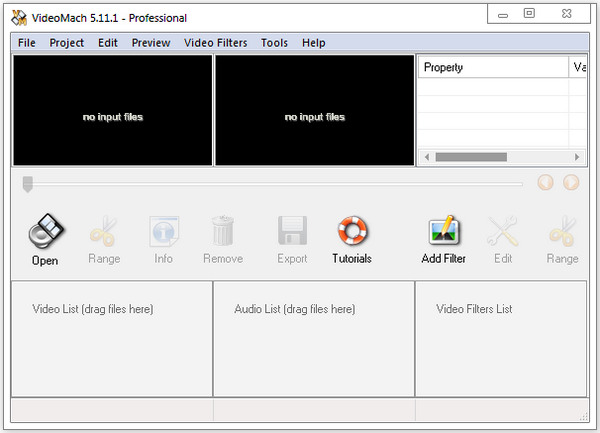Viewport: 600px width, 433px height.
Task: Select the video Range scissors icon
Action: click(104, 233)
